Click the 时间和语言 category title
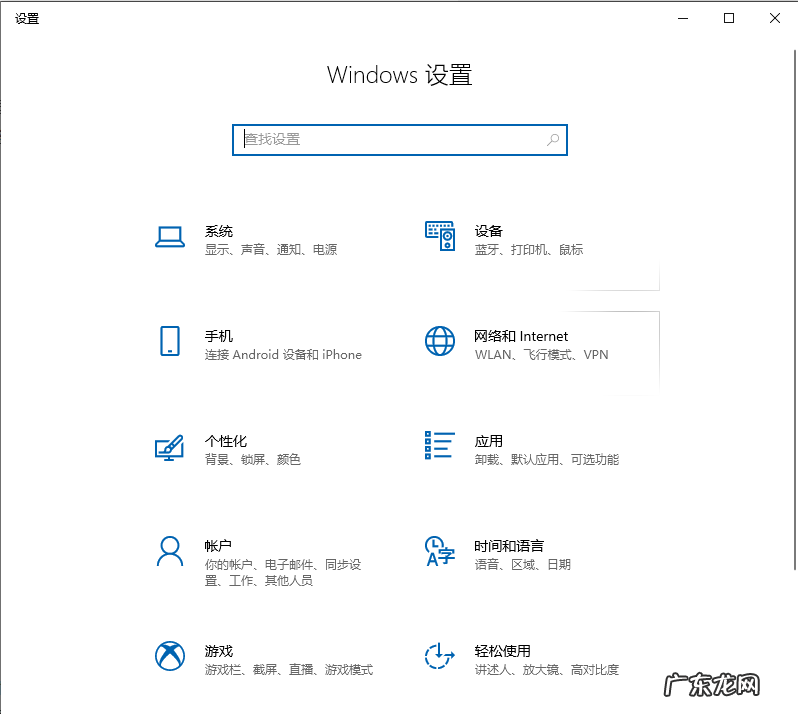Image resolution: width=798 pixels, height=714 pixels. (509, 546)
